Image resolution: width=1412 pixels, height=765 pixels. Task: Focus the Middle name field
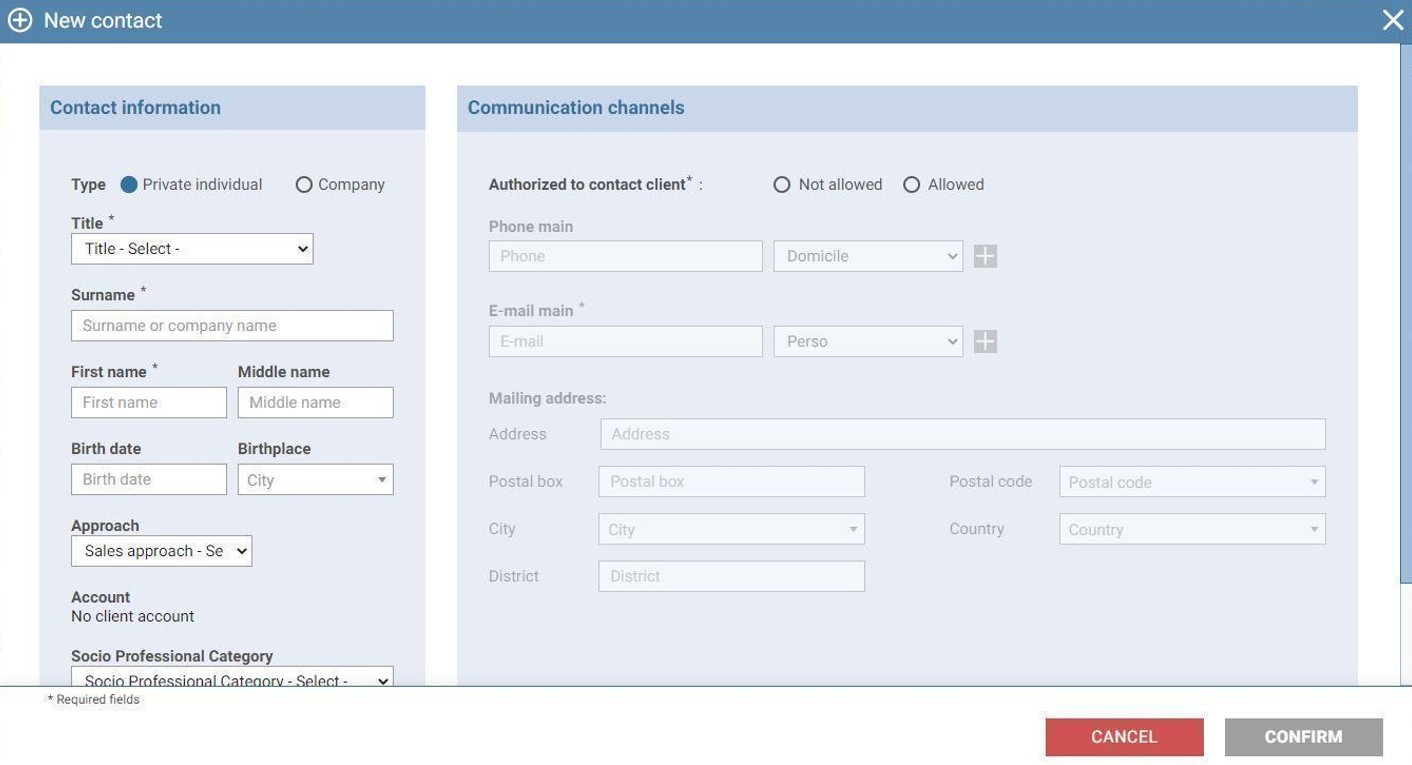[x=315, y=402]
